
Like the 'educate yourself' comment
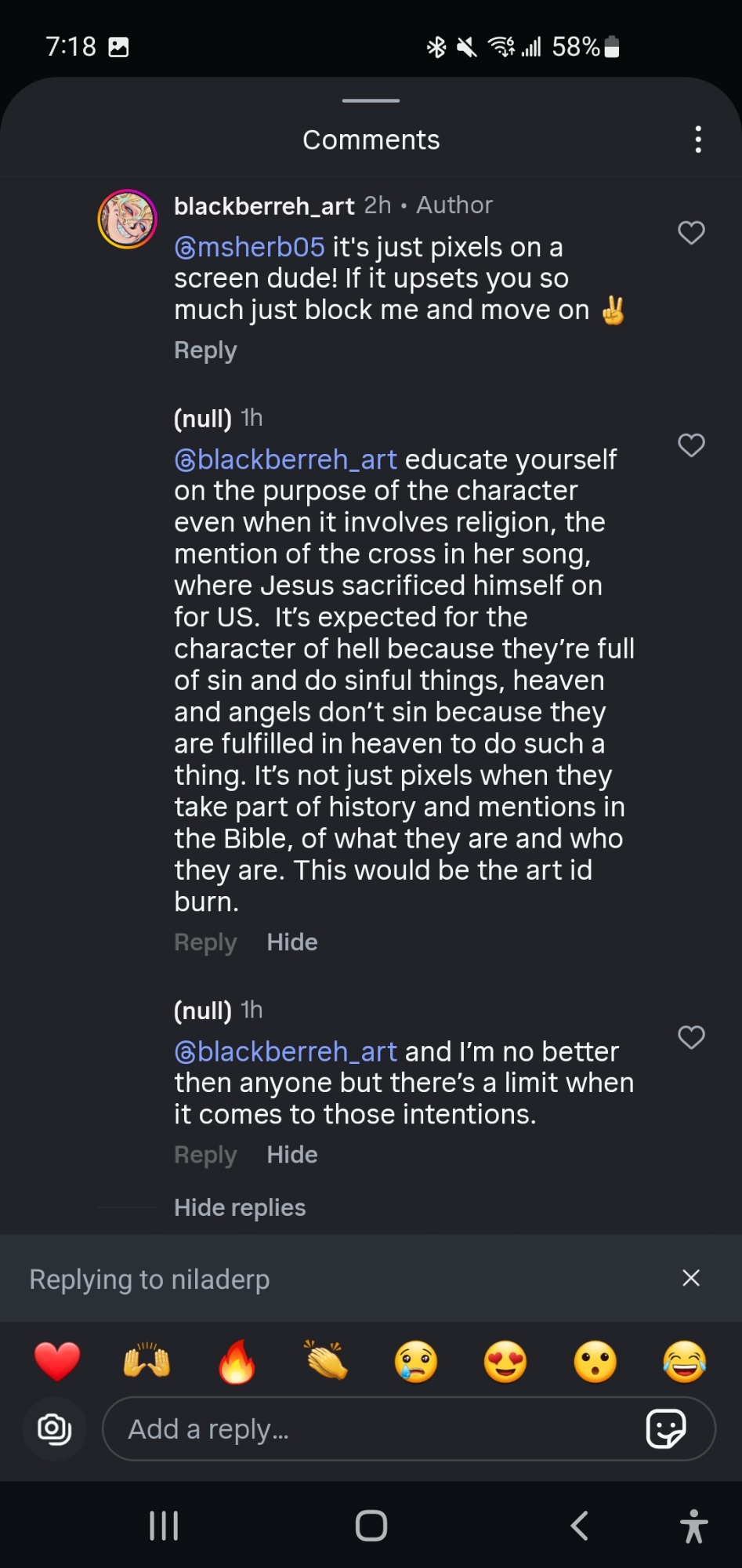coord(691,445)
